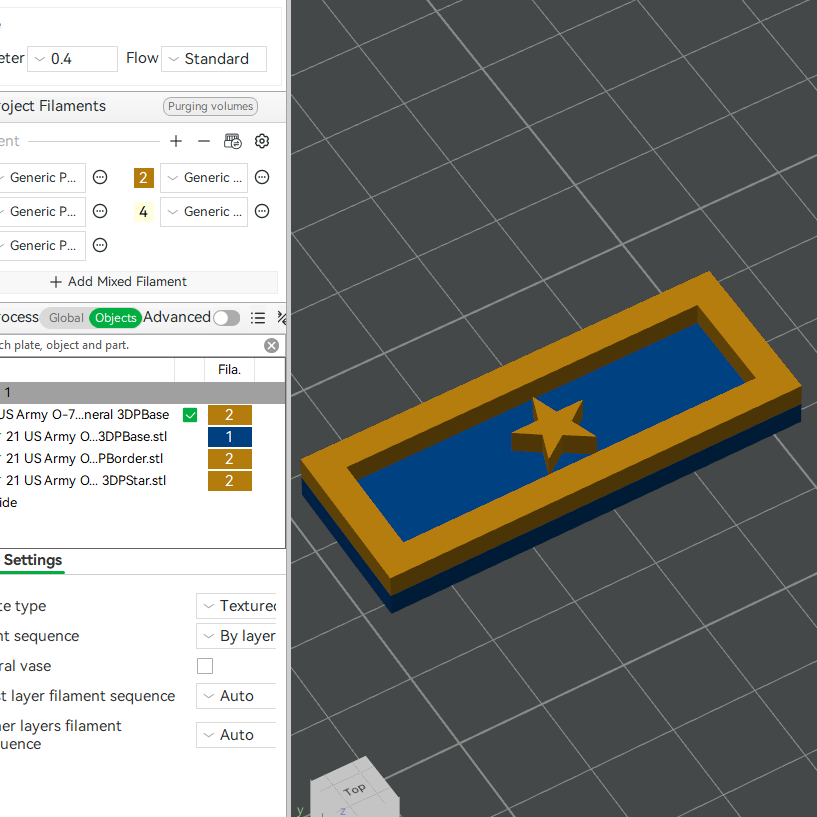Select 21 US Army O... 3DPStar.stl part
Viewport: 817px width, 817px height.
[x=86, y=480]
